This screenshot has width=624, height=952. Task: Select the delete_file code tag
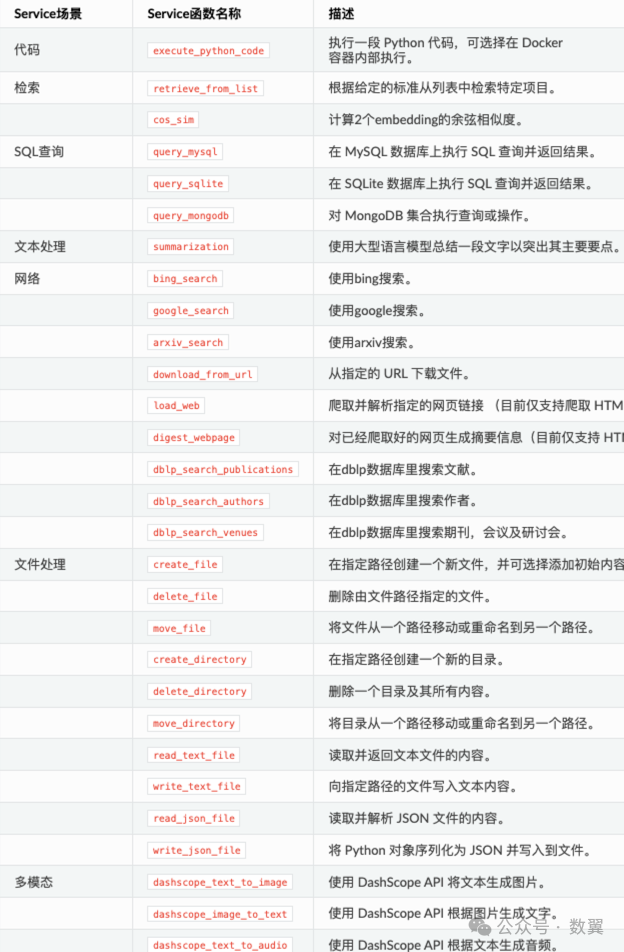pyautogui.click(x=185, y=596)
